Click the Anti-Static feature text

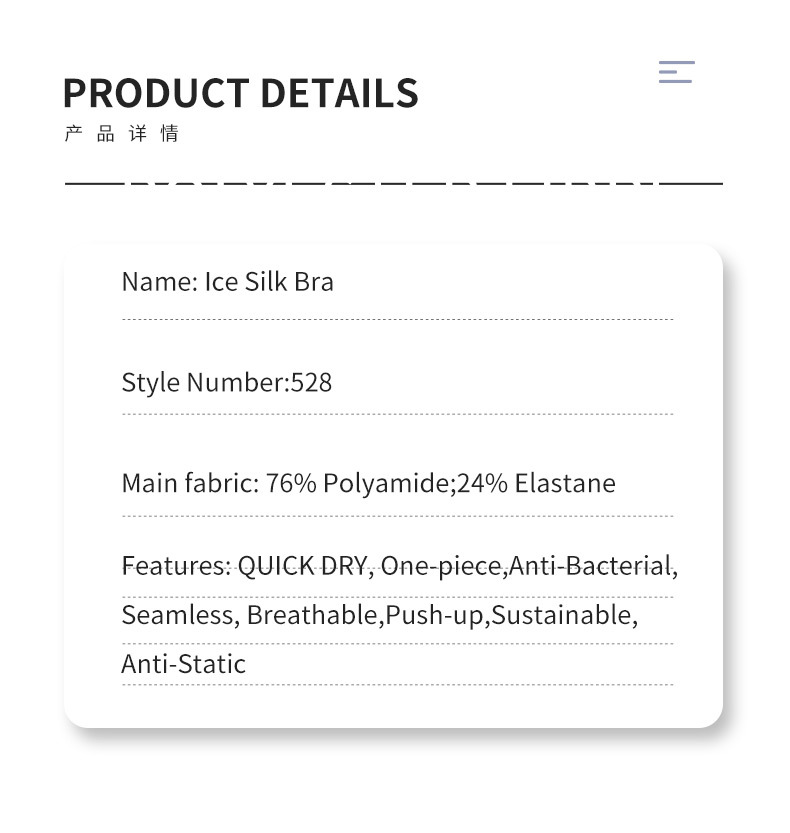183,663
